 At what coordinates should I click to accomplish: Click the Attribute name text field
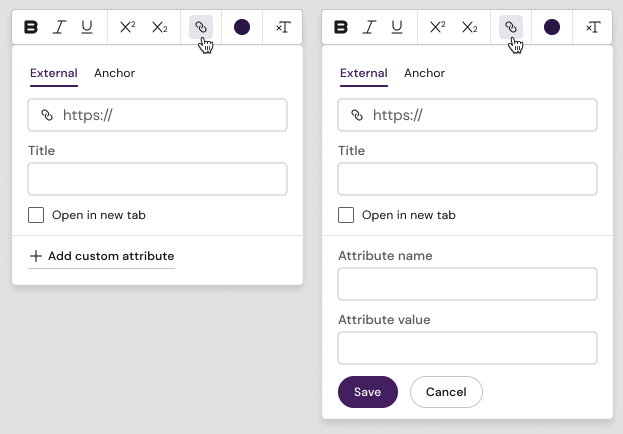point(467,284)
